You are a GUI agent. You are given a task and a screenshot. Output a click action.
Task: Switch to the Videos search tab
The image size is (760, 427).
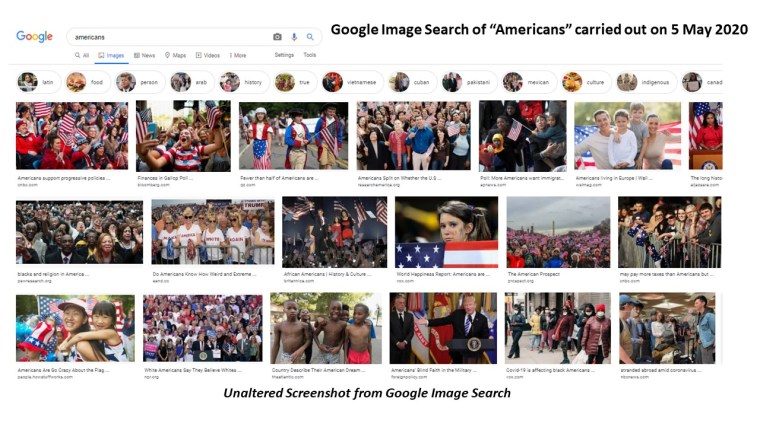coord(207,55)
